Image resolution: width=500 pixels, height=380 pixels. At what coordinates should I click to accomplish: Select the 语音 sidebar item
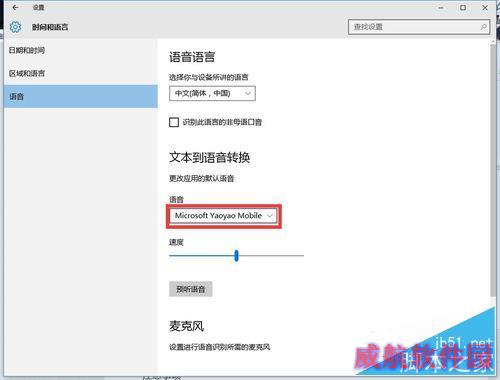81,96
